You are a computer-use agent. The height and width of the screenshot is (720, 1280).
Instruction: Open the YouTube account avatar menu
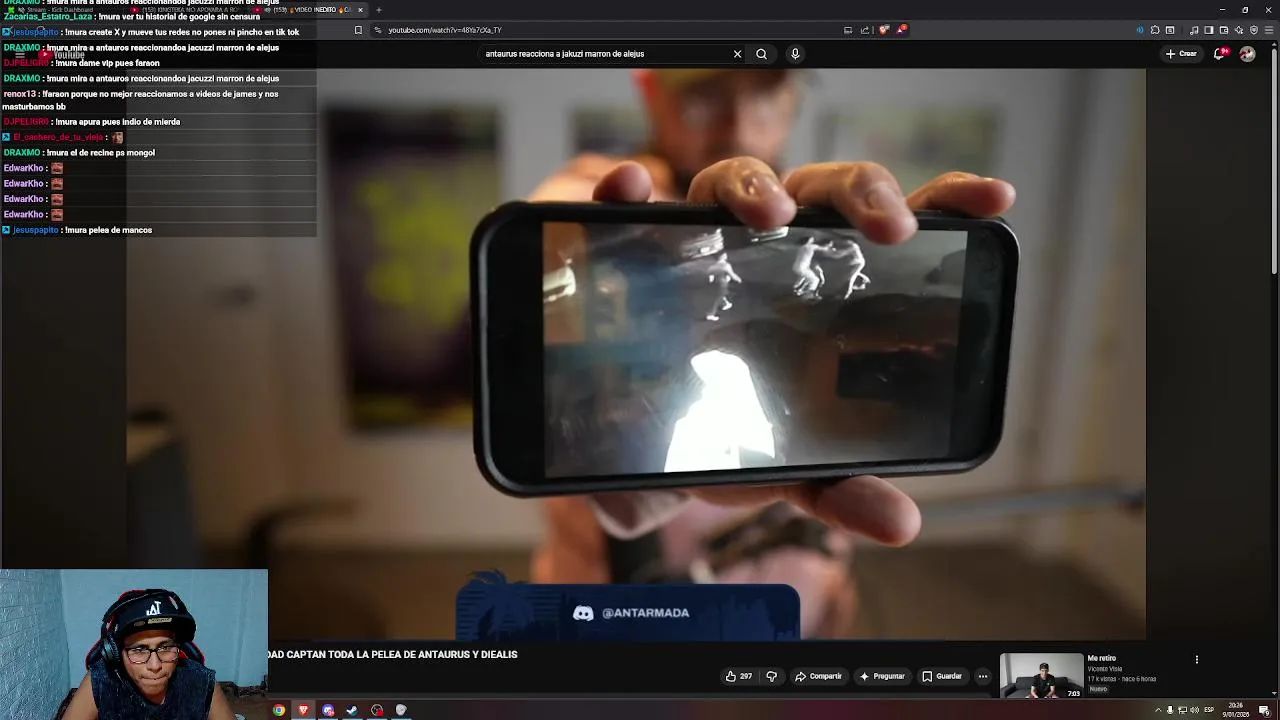click(x=1247, y=54)
